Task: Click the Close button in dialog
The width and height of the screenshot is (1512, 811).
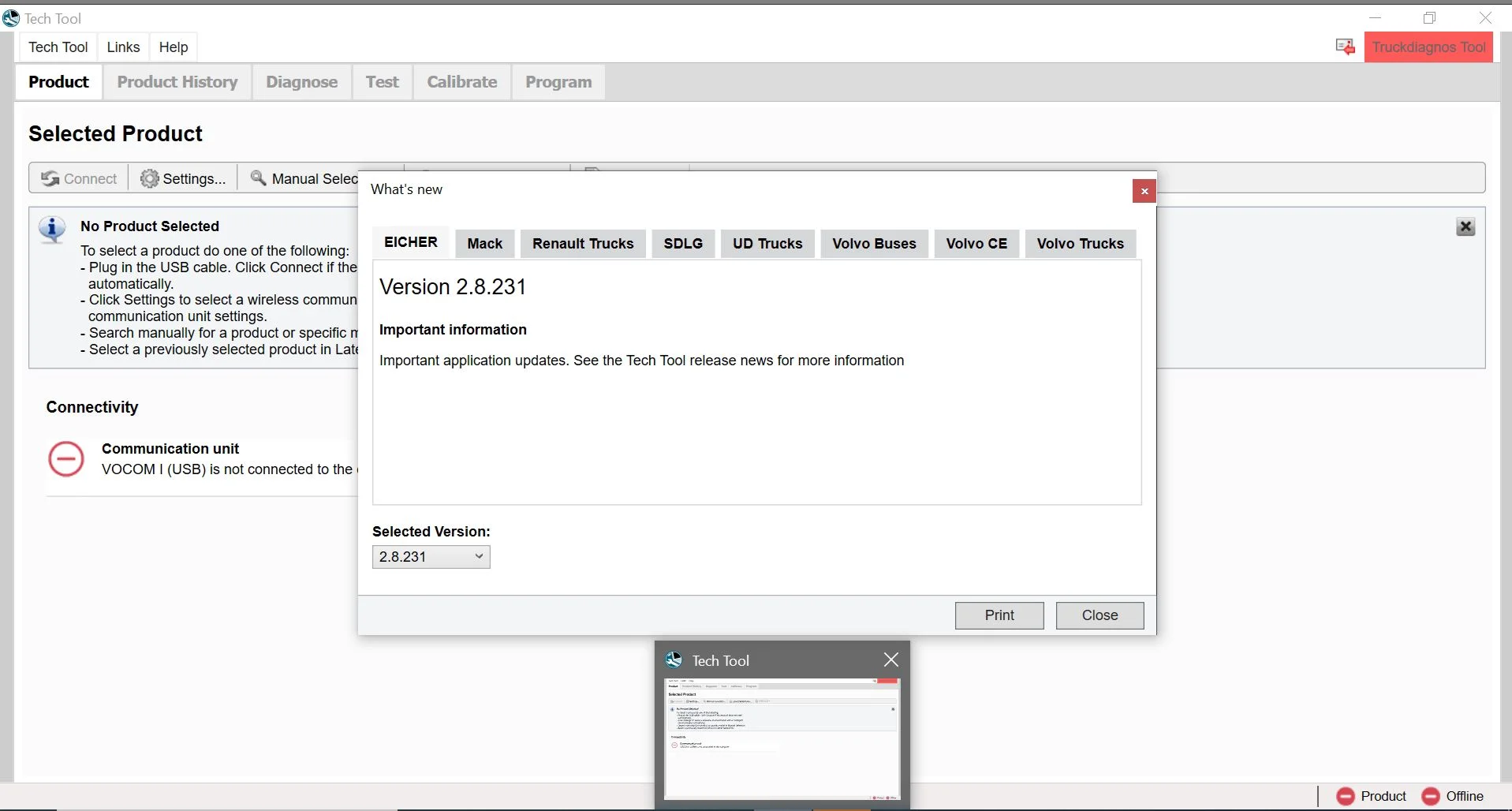Action: [x=1099, y=615]
